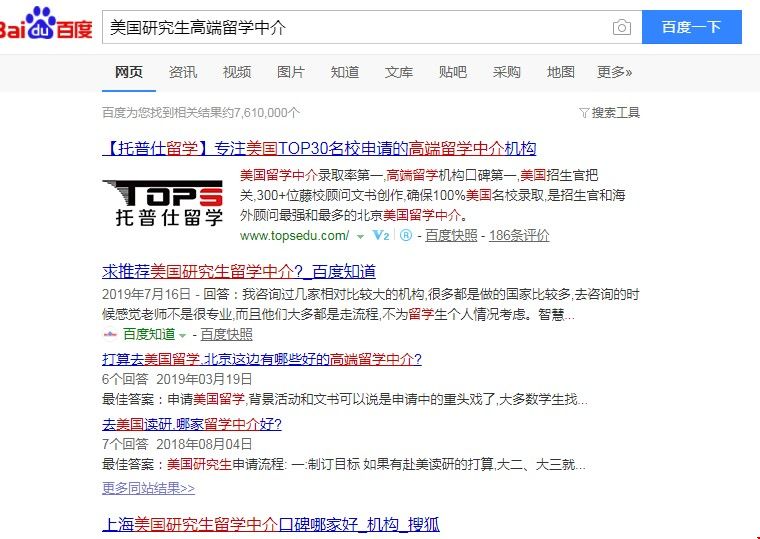Screen dimensions: 760x539
Task: Click text 7个回答 2018年08月04日
Action: click(177, 444)
